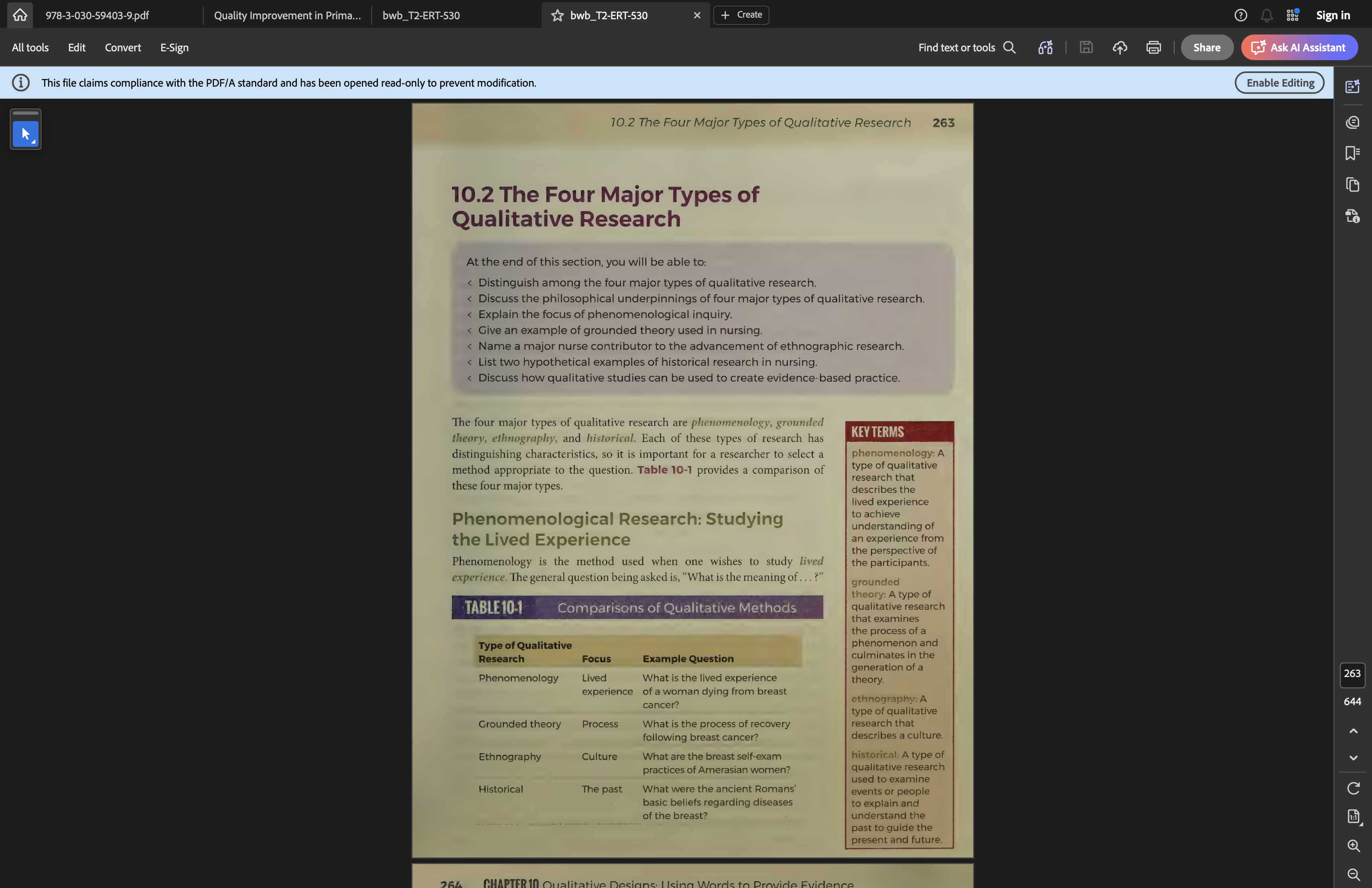Click the Ask AI Assistant button

click(1299, 47)
